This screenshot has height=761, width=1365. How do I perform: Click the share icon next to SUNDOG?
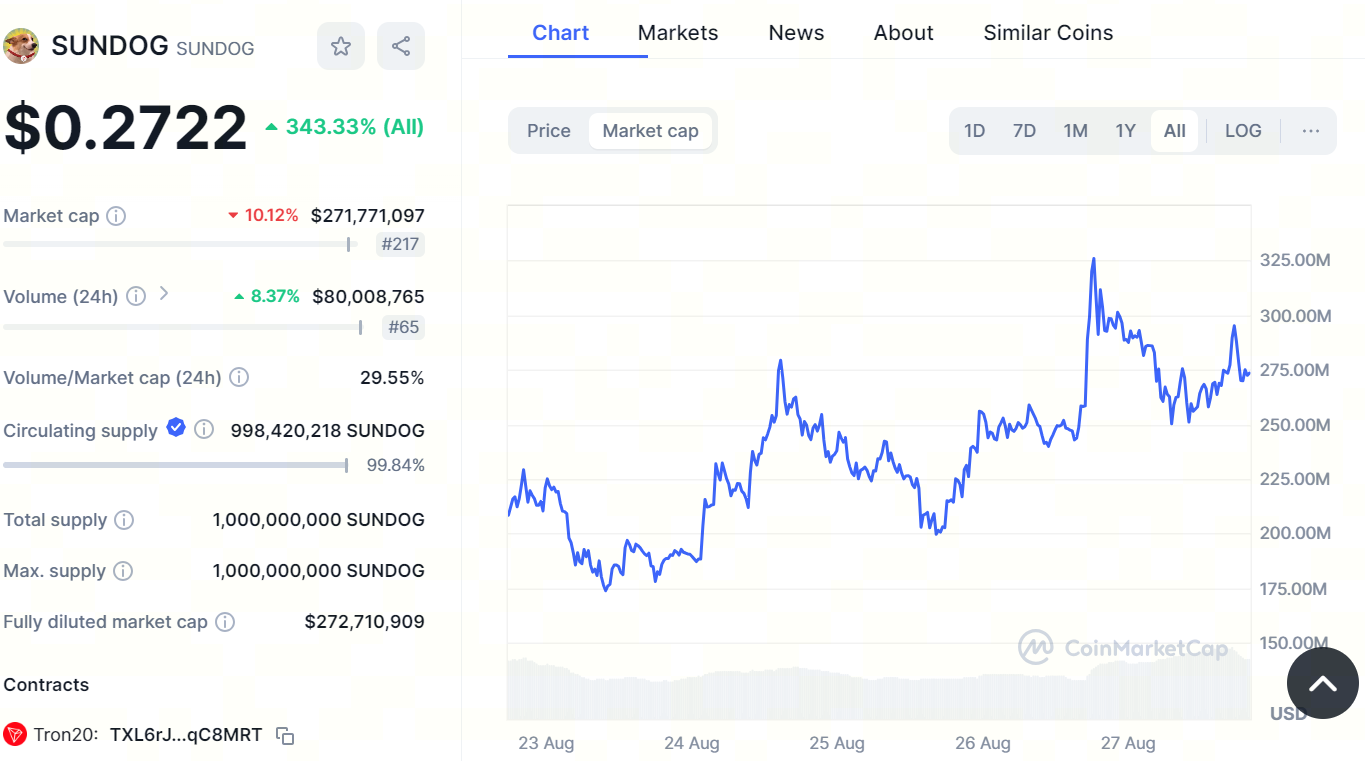(401, 46)
